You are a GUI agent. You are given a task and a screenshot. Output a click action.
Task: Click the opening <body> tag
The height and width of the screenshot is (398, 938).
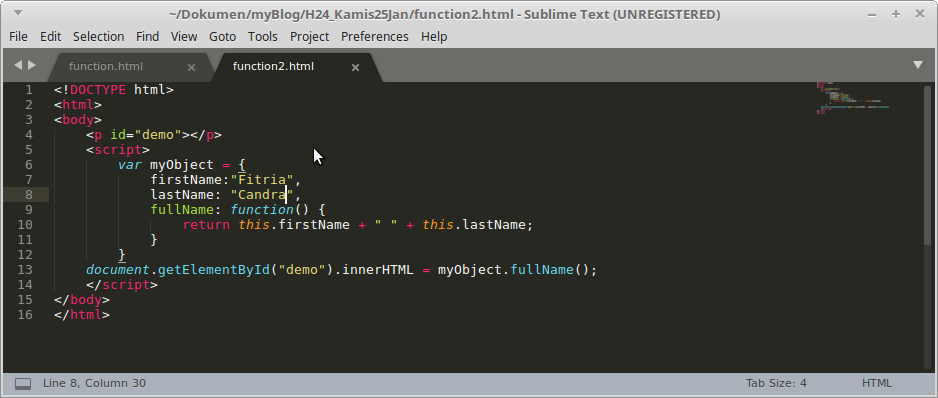(78, 120)
